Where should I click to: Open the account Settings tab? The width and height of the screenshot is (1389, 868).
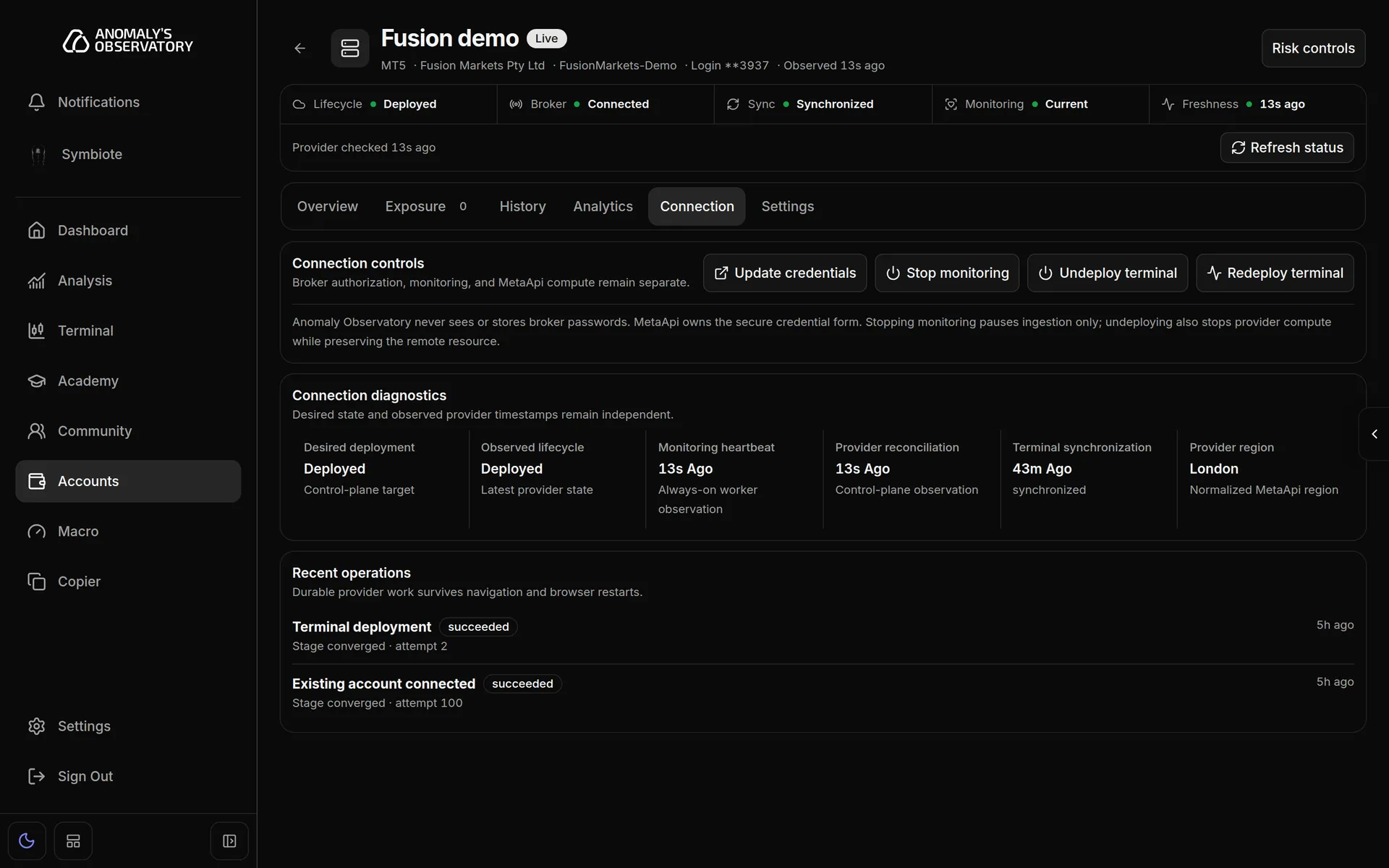[x=787, y=207]
